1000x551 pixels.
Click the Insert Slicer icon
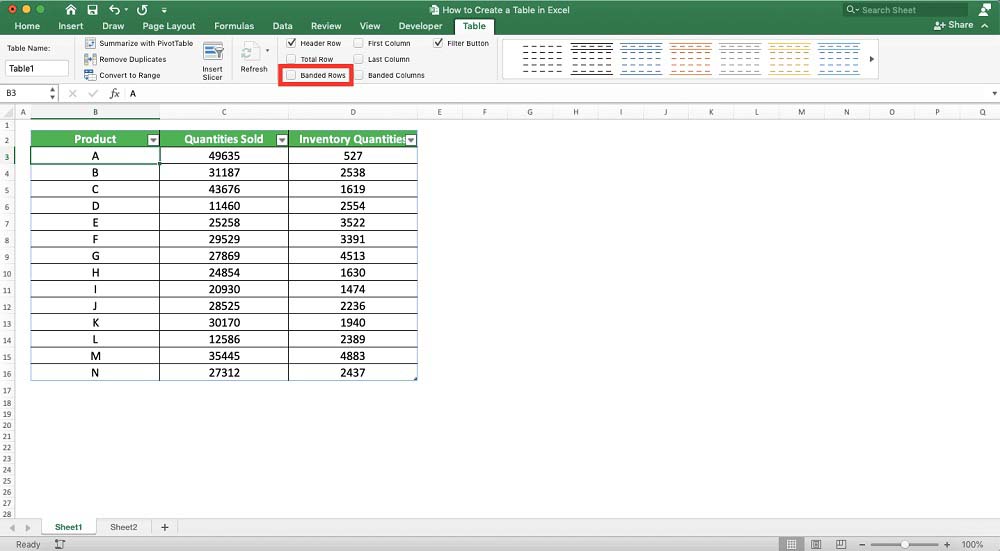pyautogui.click(x=213, y=54)
